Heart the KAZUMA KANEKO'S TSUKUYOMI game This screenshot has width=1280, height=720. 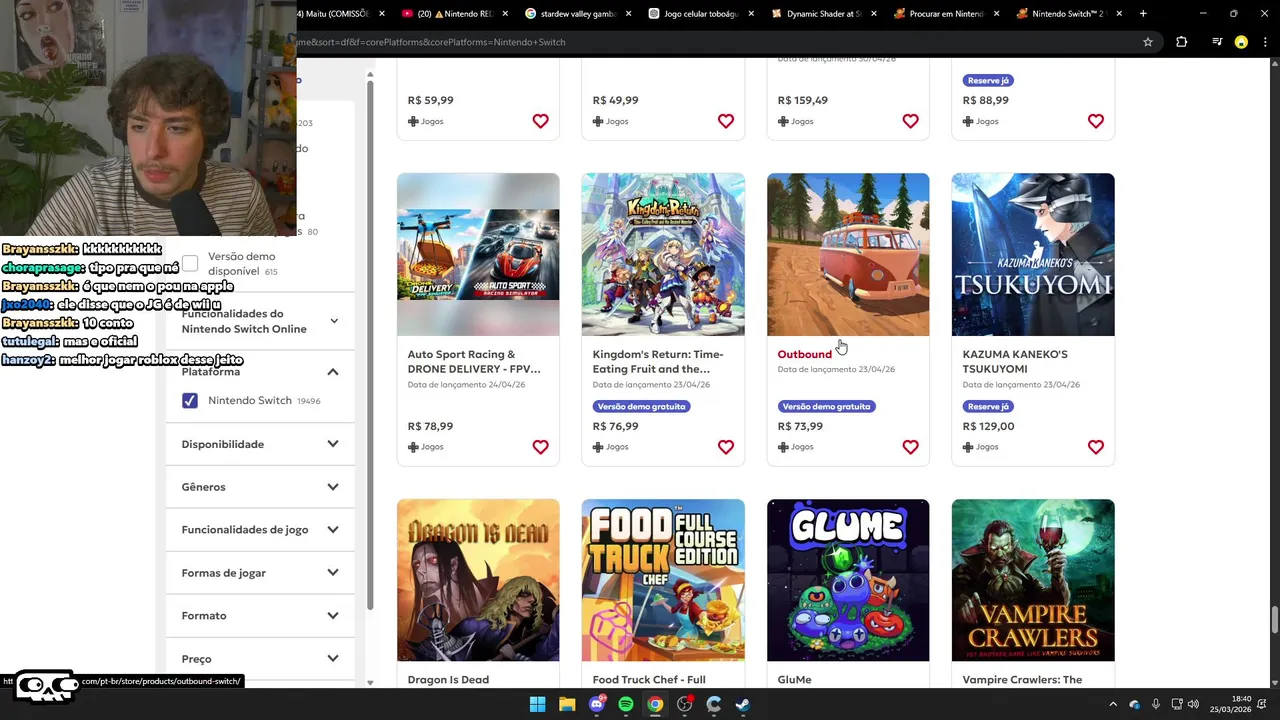click(x=1095, y=447)
